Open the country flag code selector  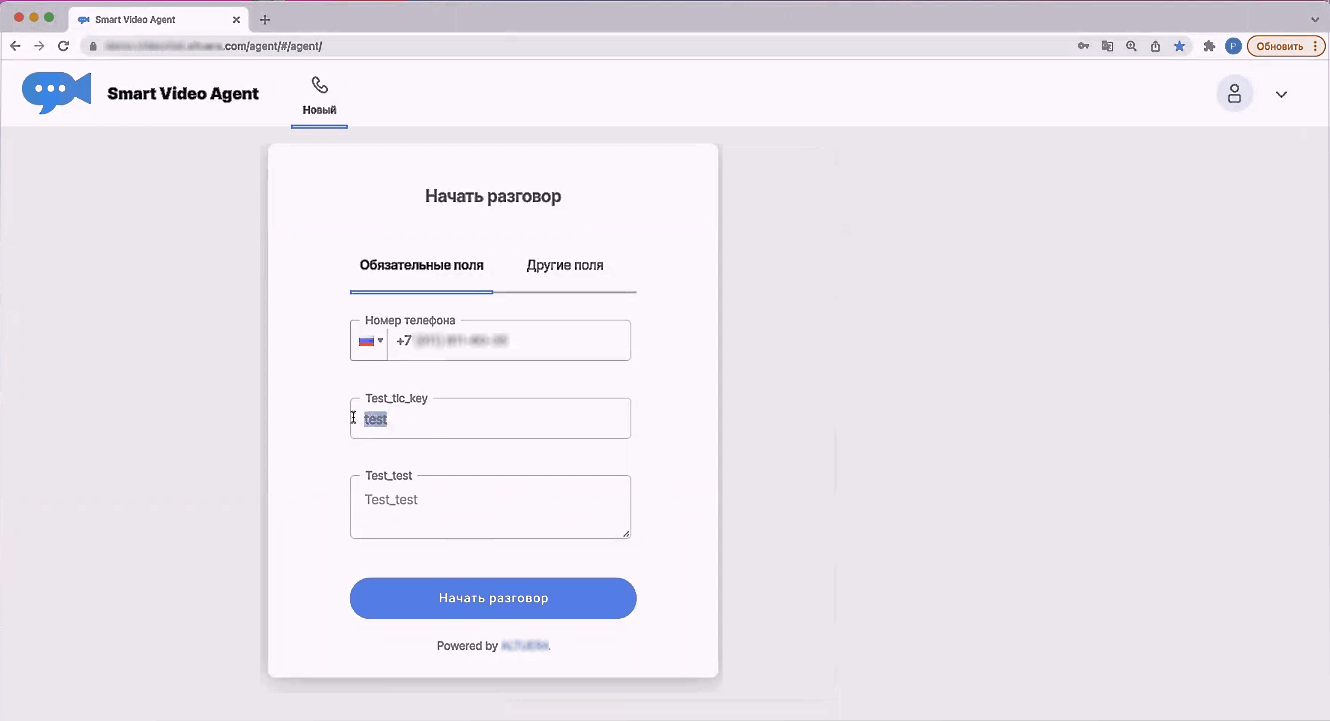370,341
